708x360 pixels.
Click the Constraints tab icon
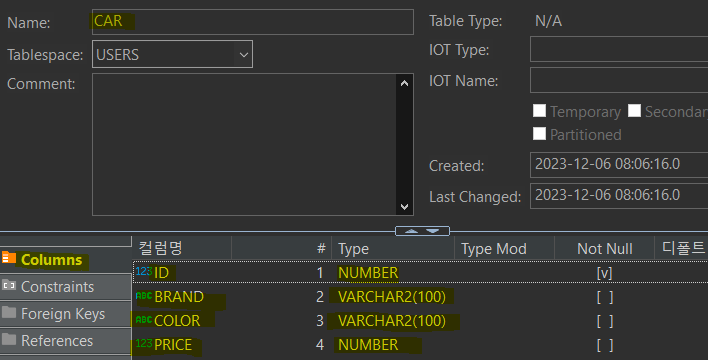[x=9, y=285]
